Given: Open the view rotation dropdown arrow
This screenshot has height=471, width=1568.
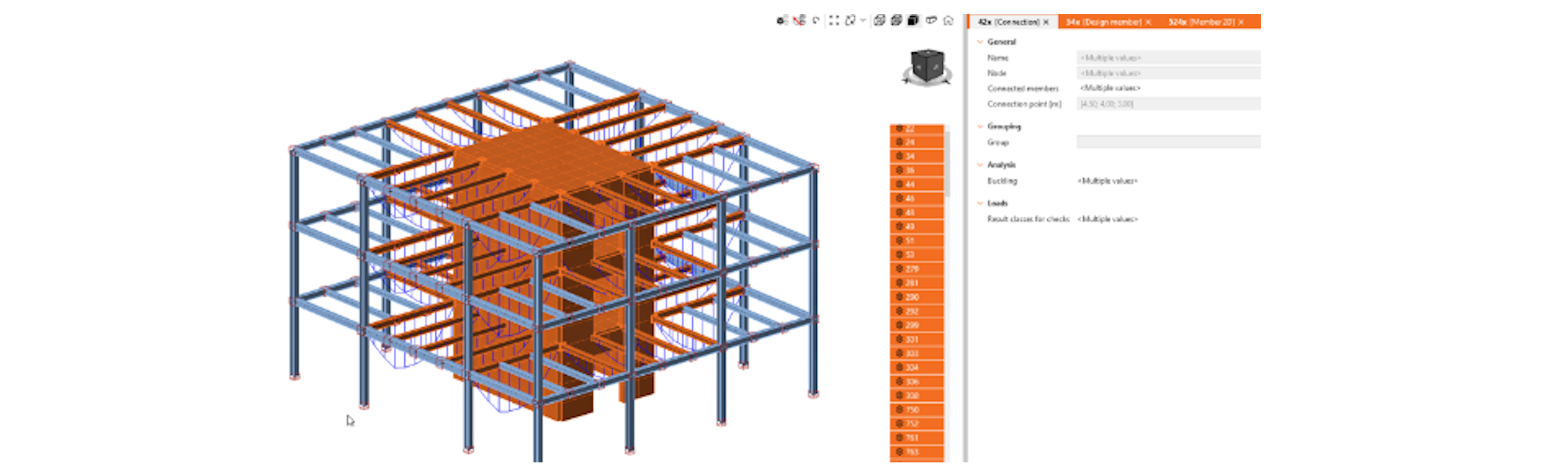Looking at the screenshot, I should point(863,21).
